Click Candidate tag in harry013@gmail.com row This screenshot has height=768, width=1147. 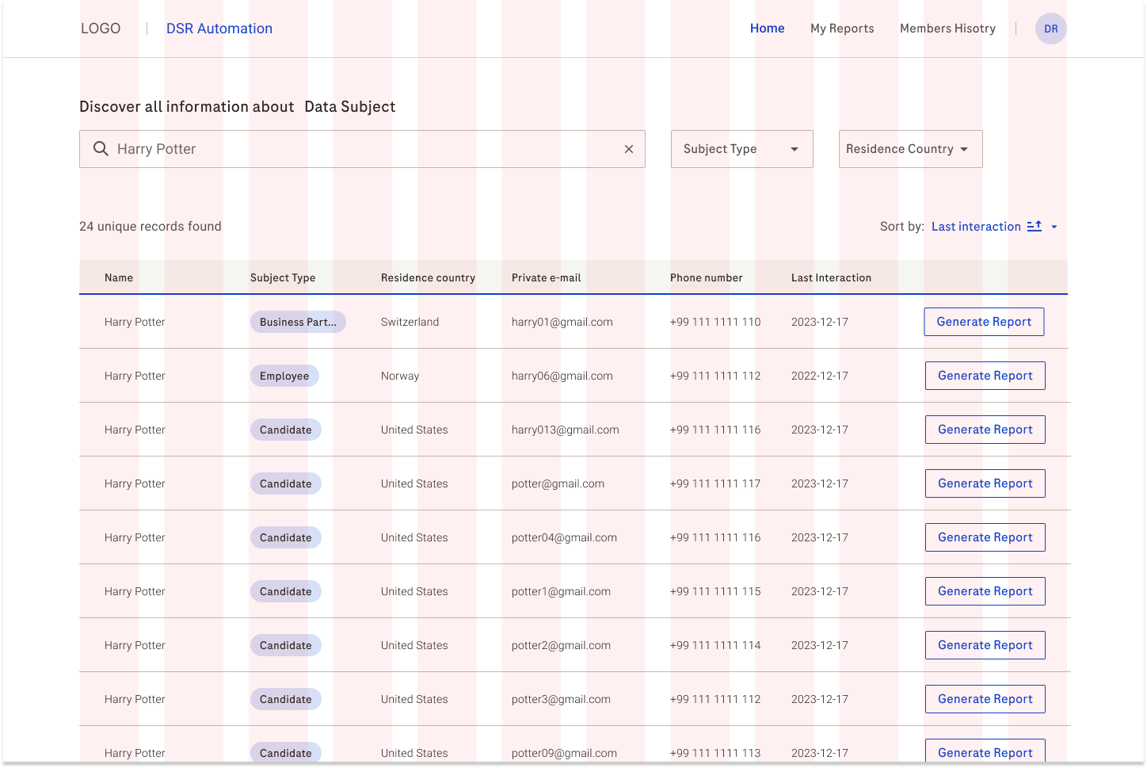[285, 430]
